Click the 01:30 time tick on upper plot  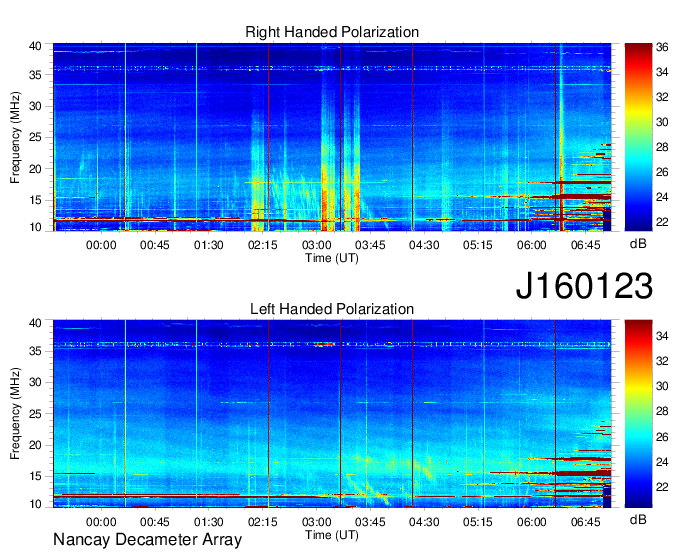coord(209,245)
